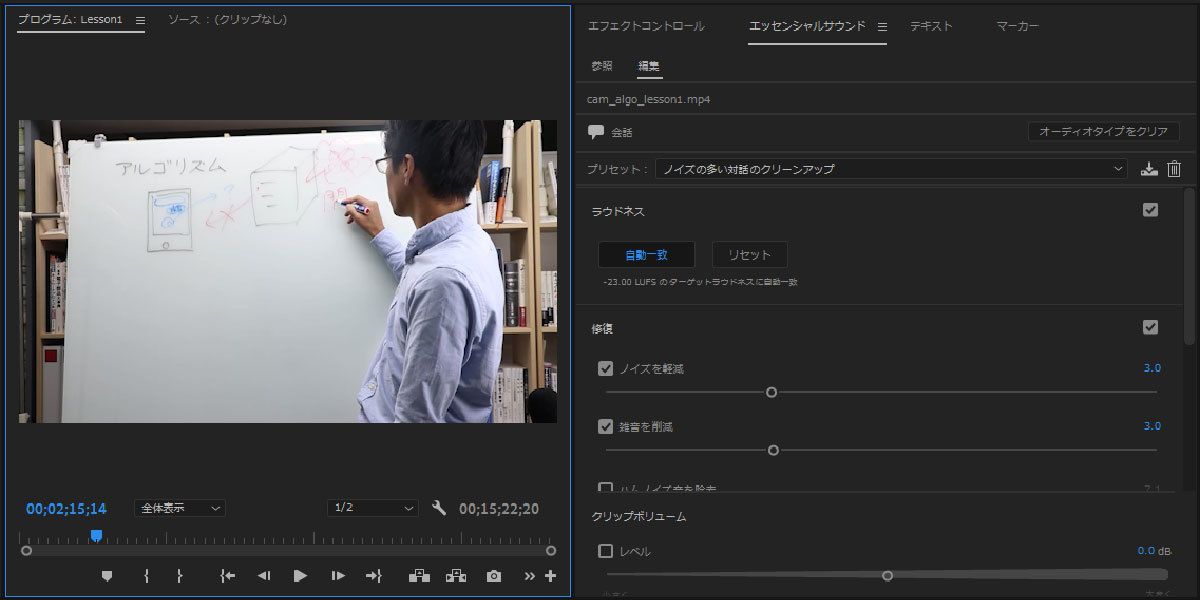Open the button editor plus icon
Image resolution: width=1200 pixels, height=600 pixels.
[550, 575]
